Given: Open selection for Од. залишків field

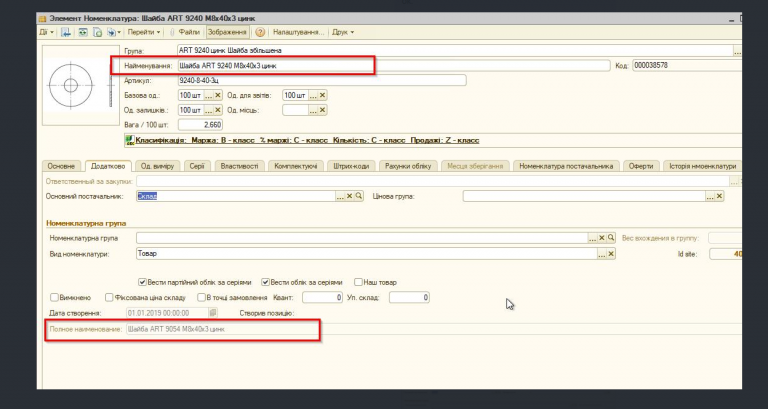Looking at the screenshot, I should click(x=208, y=110).
